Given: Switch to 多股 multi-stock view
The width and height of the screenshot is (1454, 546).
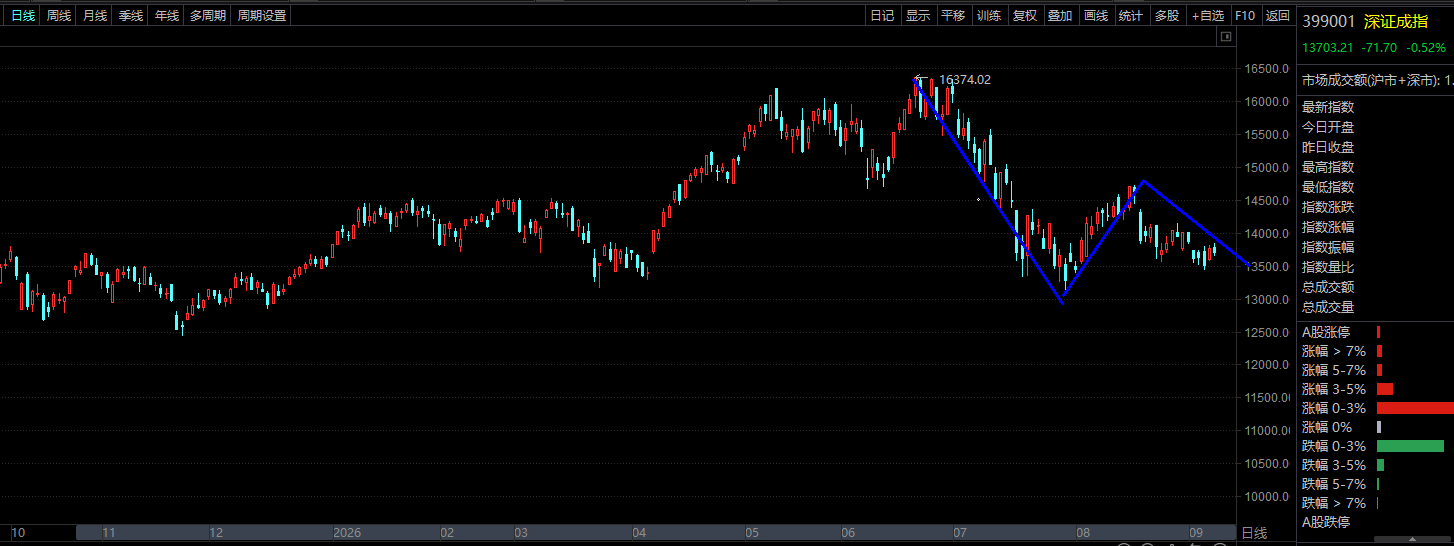Looking at the screenshot, I should [x=1167, y=15].
